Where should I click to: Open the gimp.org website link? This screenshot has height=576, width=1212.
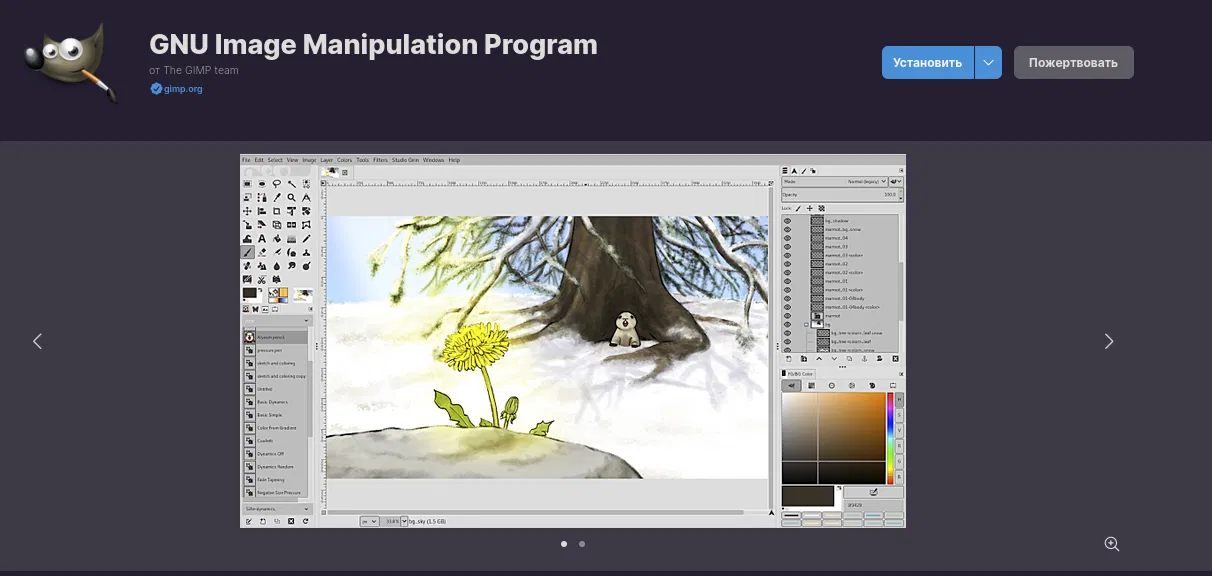click(x=183, y=89)
